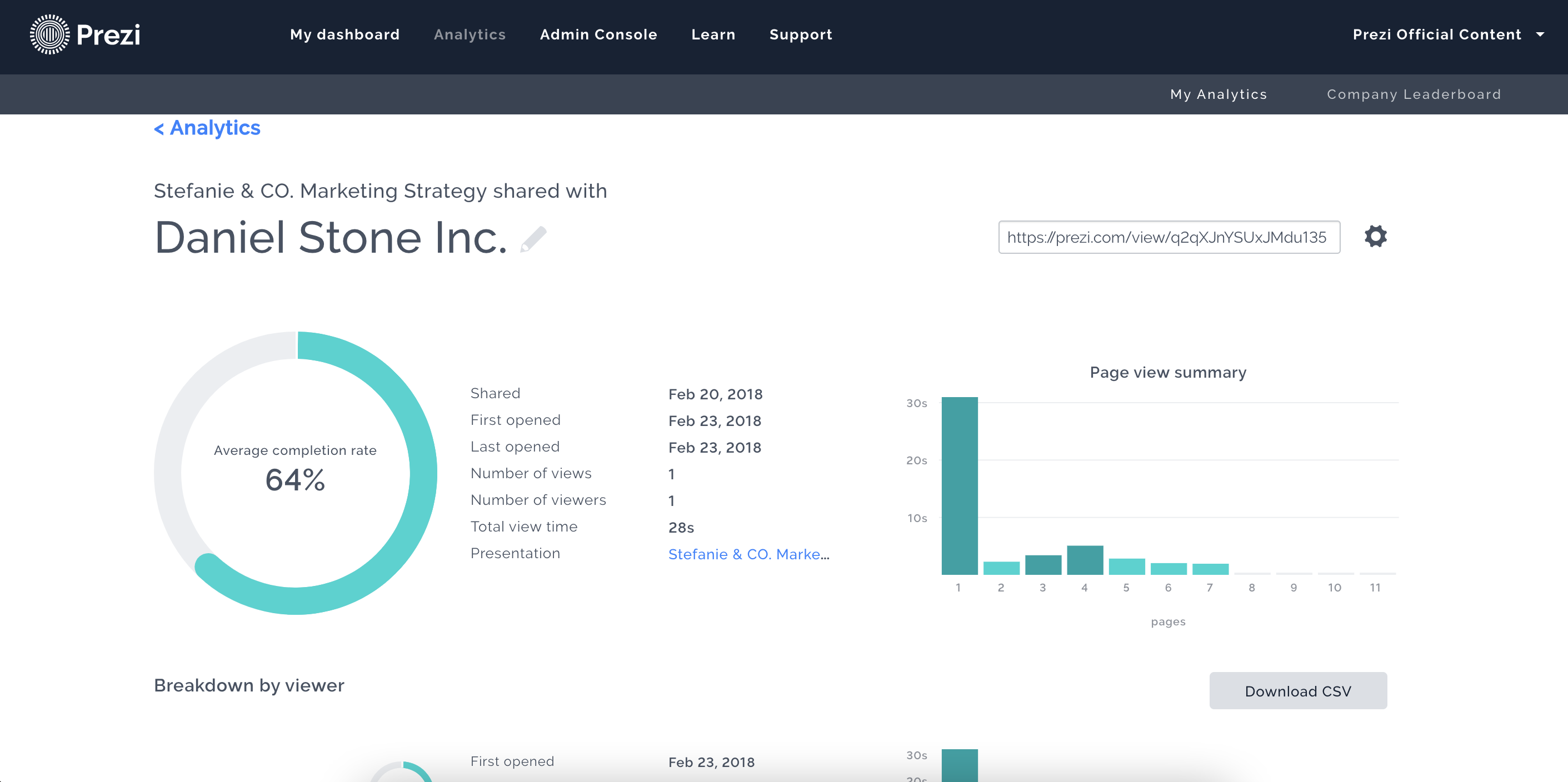1568x782 pixels.
Task: Select the Analytics menu item in the top bar
Action: coord(470,34)
